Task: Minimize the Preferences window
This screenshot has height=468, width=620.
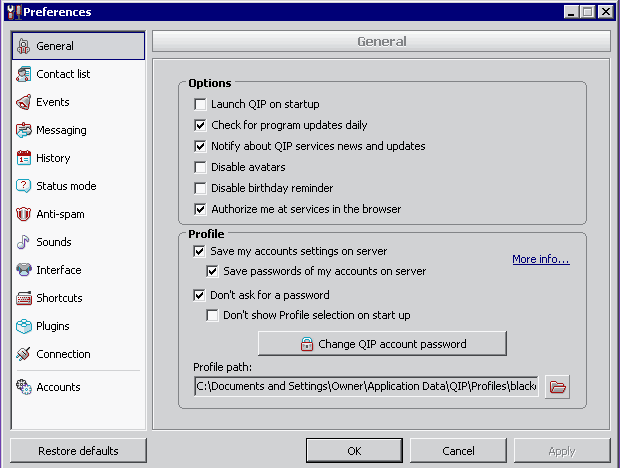Action: 571,12
